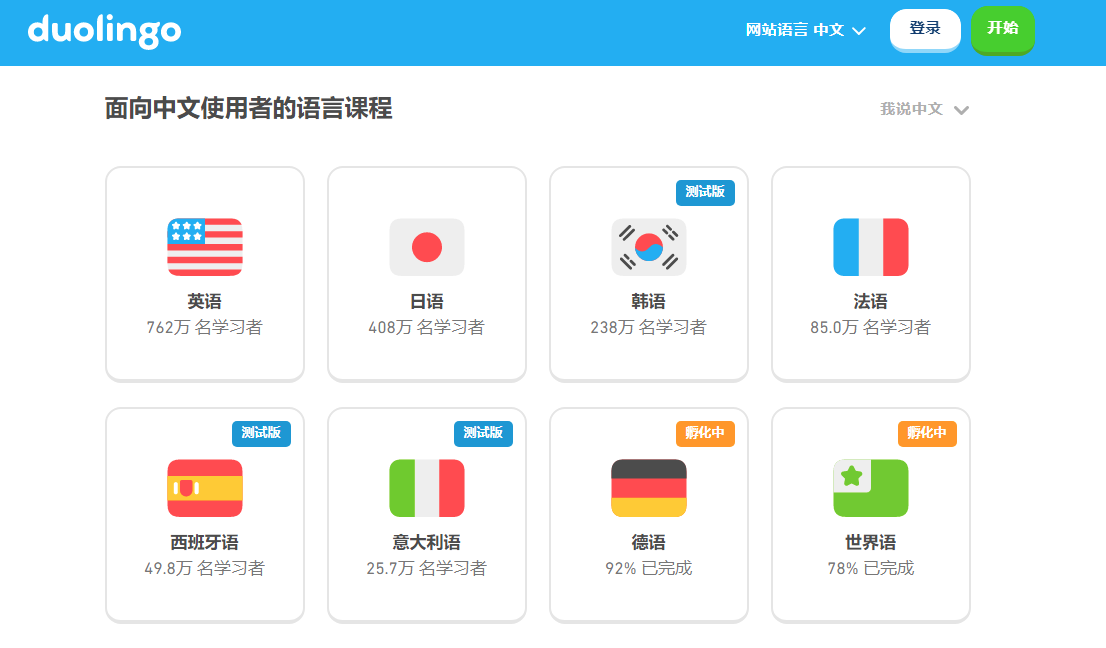
Task: Click the 英语 course title
Action: 205,302
